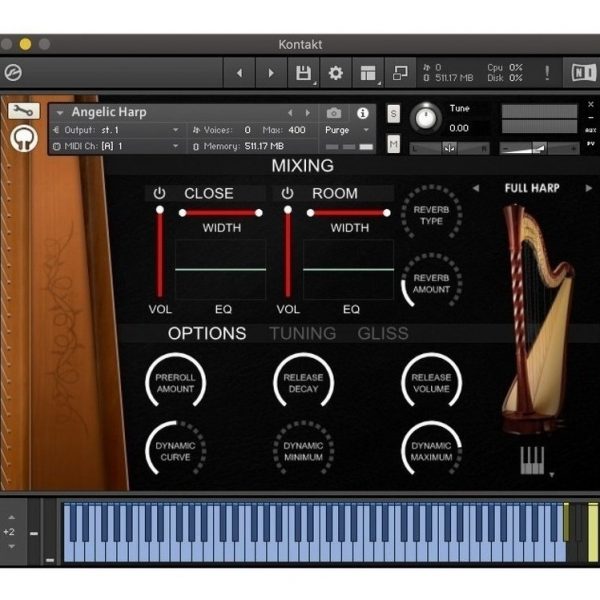Switch to the GLISS tab
Image resolution: width=600 pixels, height=600 pixels.
pos(383,333)
